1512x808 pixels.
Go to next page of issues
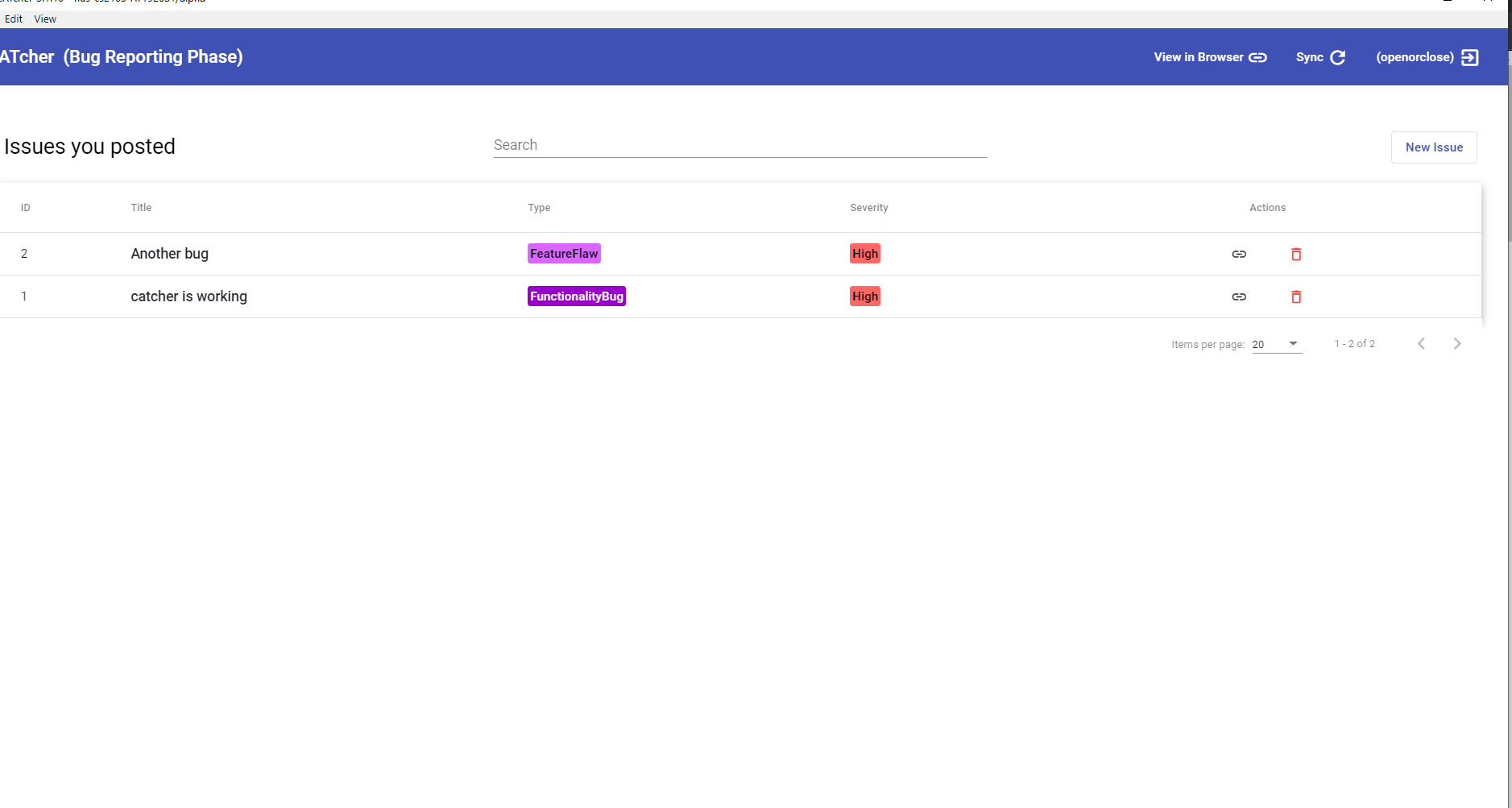[x=1457, y=344]
